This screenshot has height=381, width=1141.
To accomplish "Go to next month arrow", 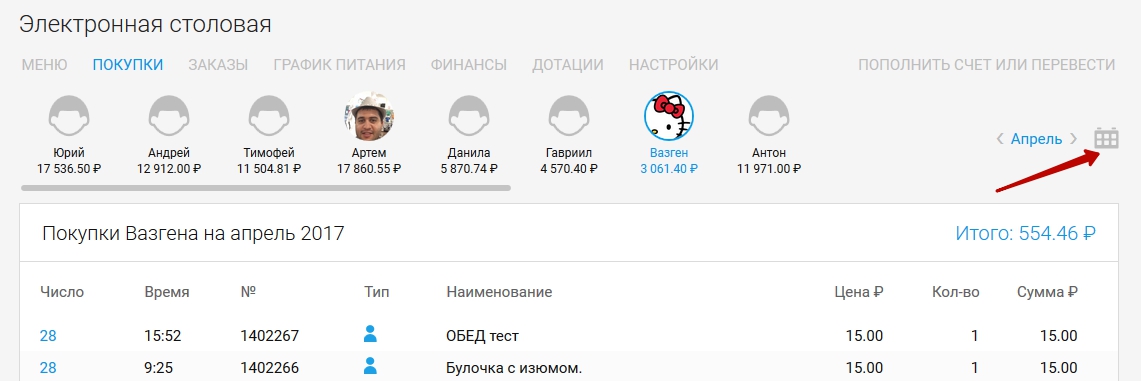I will (x=1073, y=139).
